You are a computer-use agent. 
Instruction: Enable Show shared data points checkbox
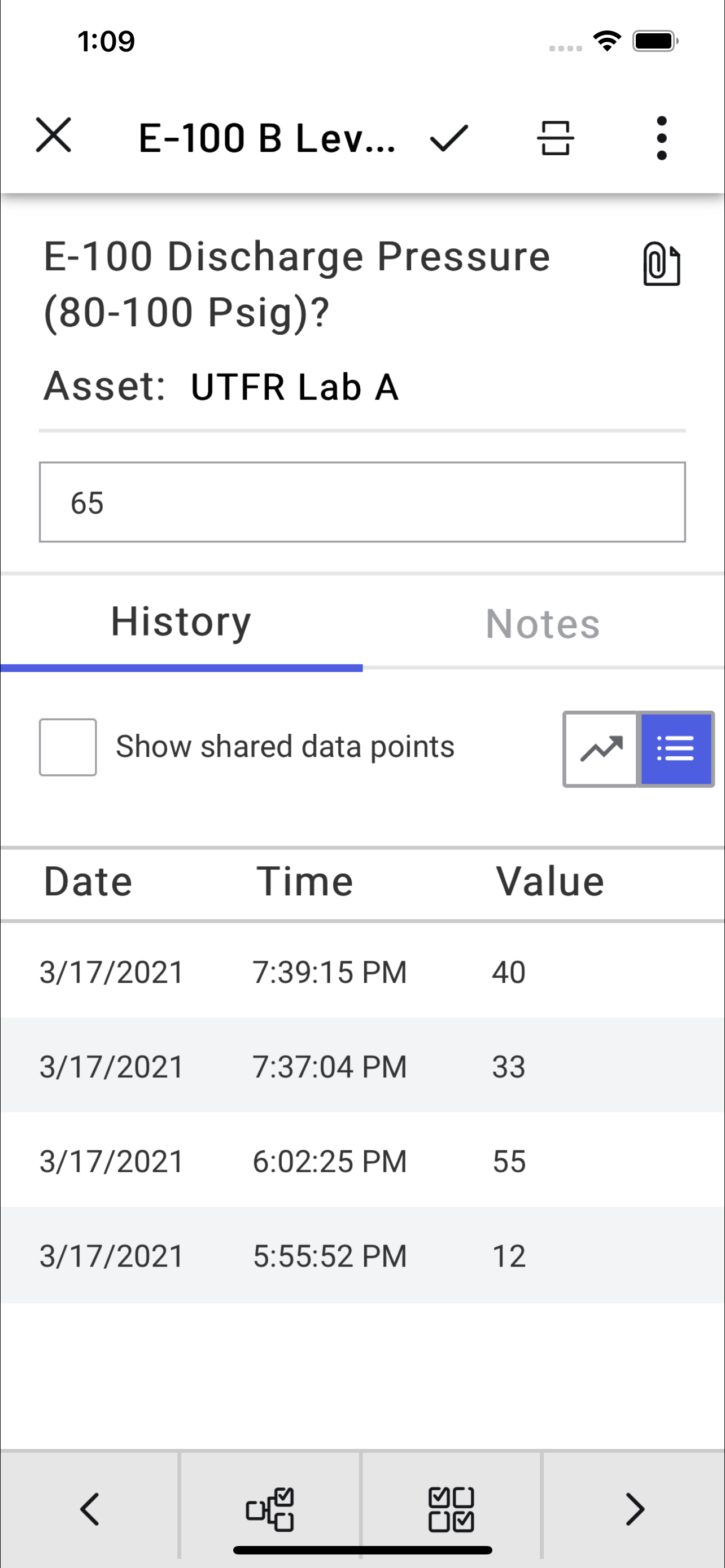68,747
